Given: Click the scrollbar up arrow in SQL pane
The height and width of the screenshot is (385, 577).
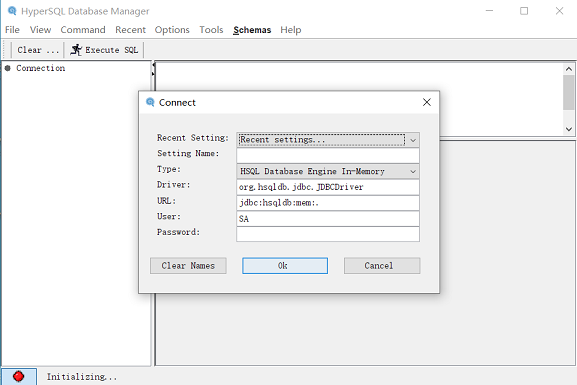Looking at the screenshot, I should pos(569,69).
